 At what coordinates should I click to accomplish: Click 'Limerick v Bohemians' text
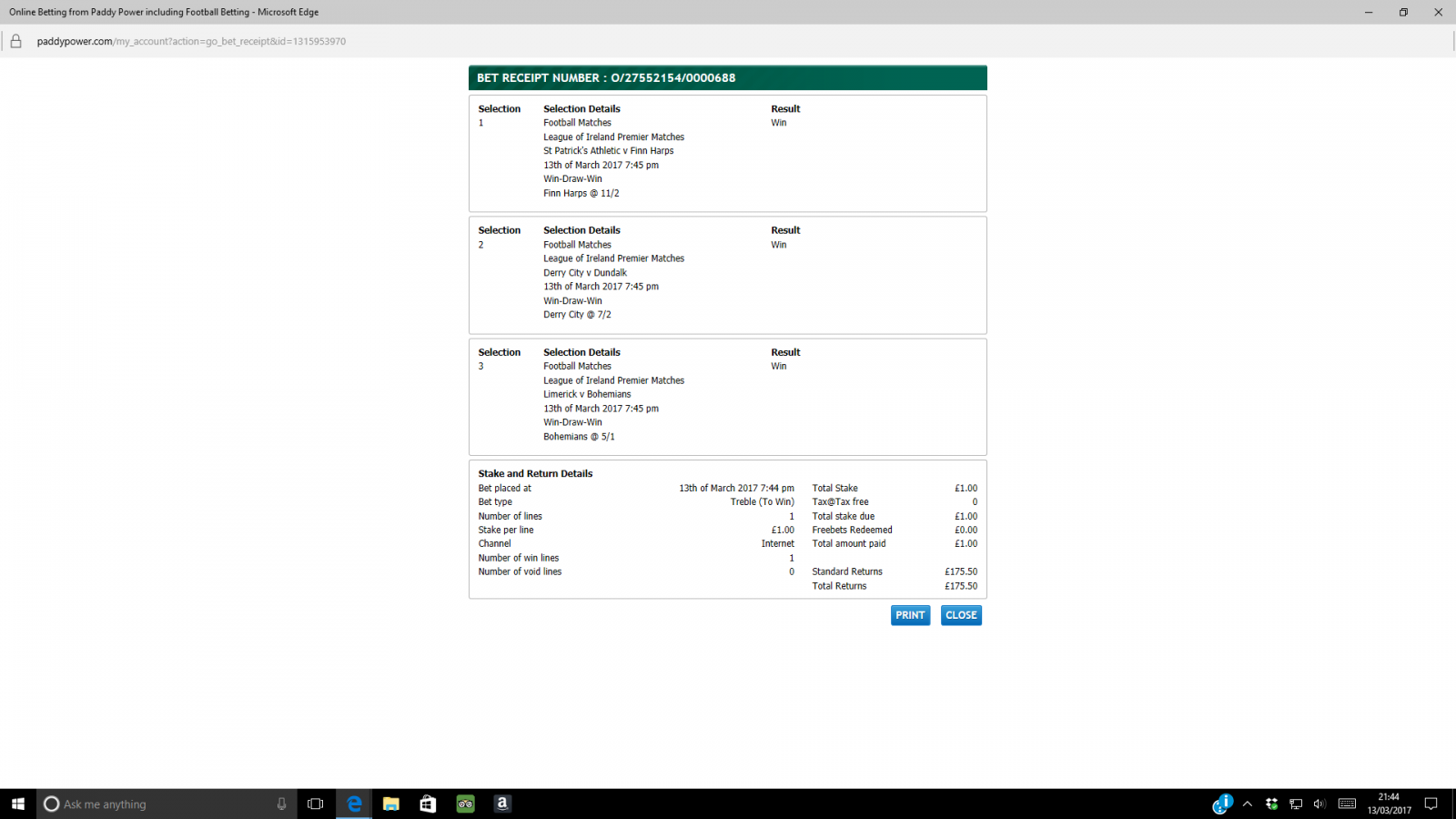587,394
